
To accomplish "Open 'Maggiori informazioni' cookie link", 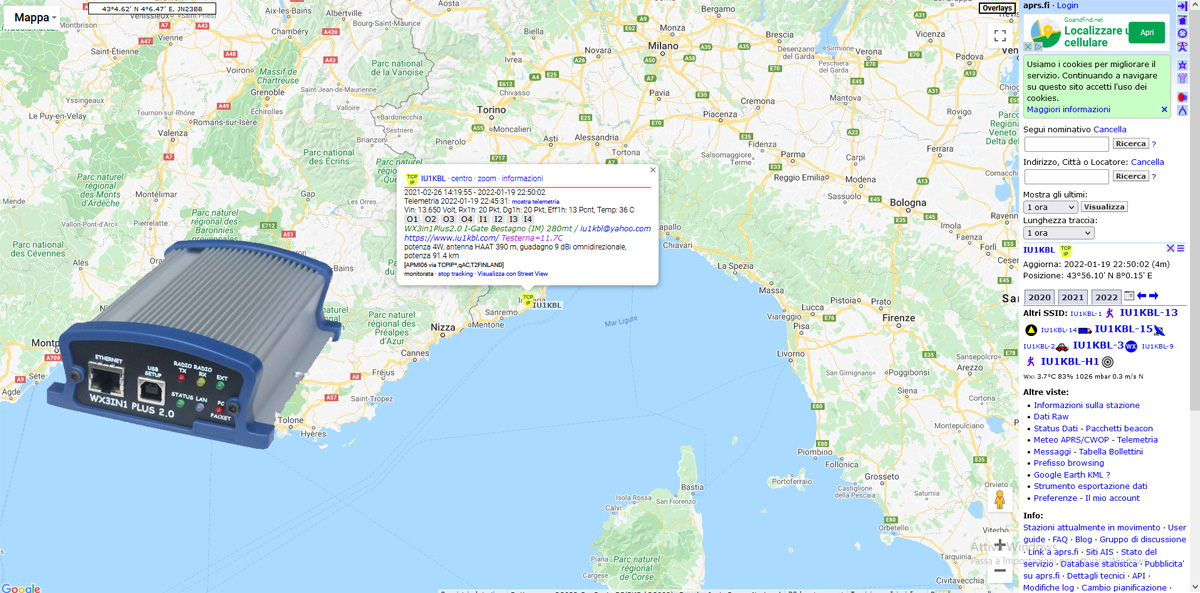I will tap(1068, 110).
